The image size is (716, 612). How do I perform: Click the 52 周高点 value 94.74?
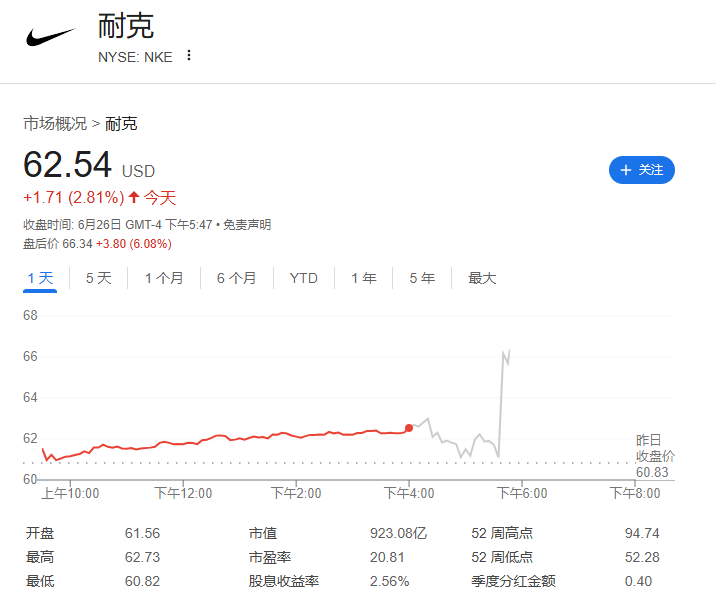[x=642, y=533]
